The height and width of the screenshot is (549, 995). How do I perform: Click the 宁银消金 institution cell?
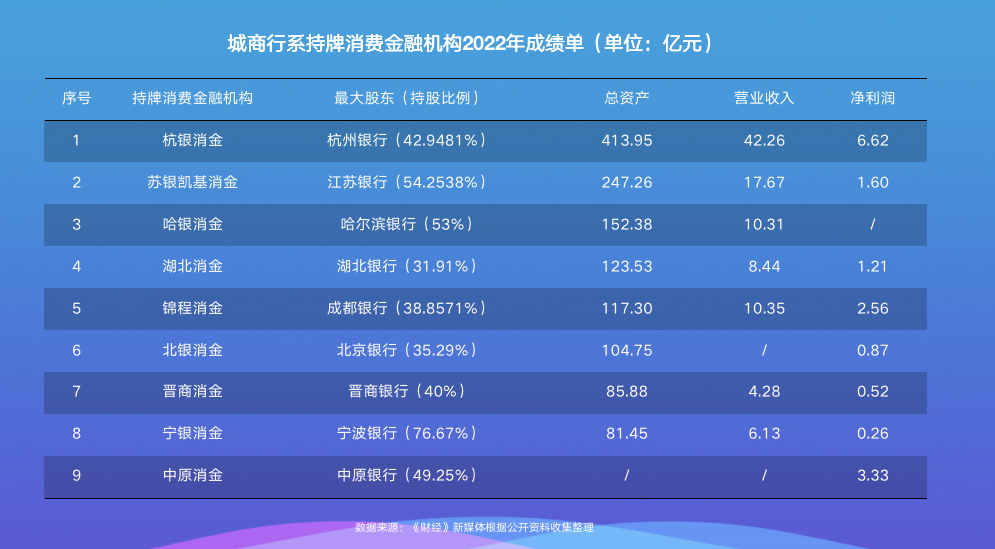(x=192, y=433)
